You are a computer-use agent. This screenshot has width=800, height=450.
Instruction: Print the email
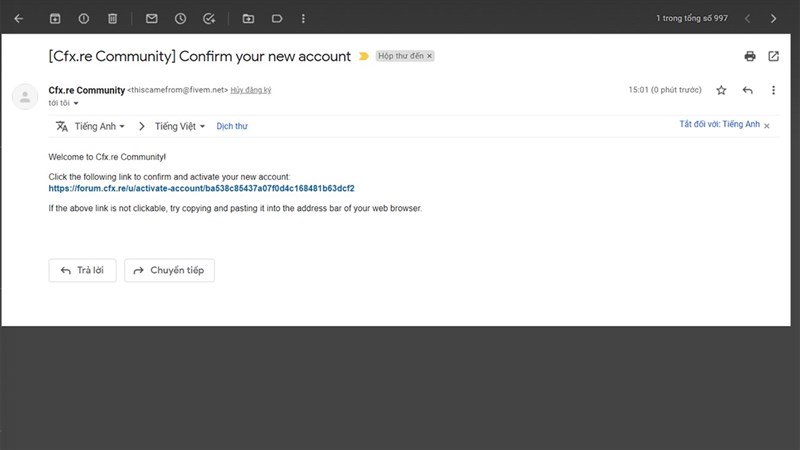(x=750, y=56)
